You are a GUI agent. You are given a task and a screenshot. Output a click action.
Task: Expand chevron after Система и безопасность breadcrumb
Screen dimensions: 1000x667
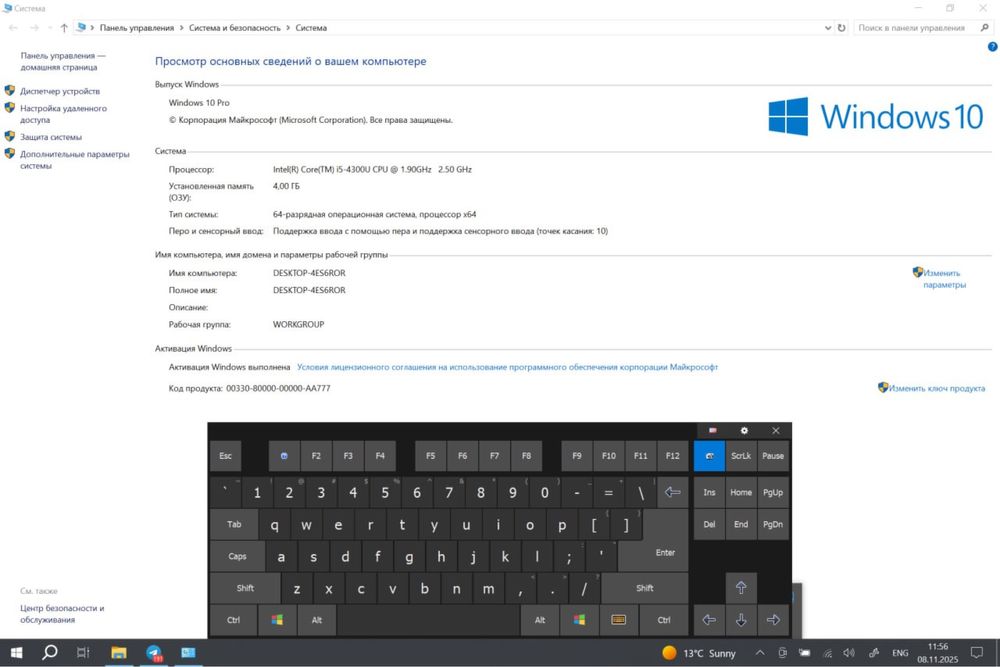(x=288, y=27)
